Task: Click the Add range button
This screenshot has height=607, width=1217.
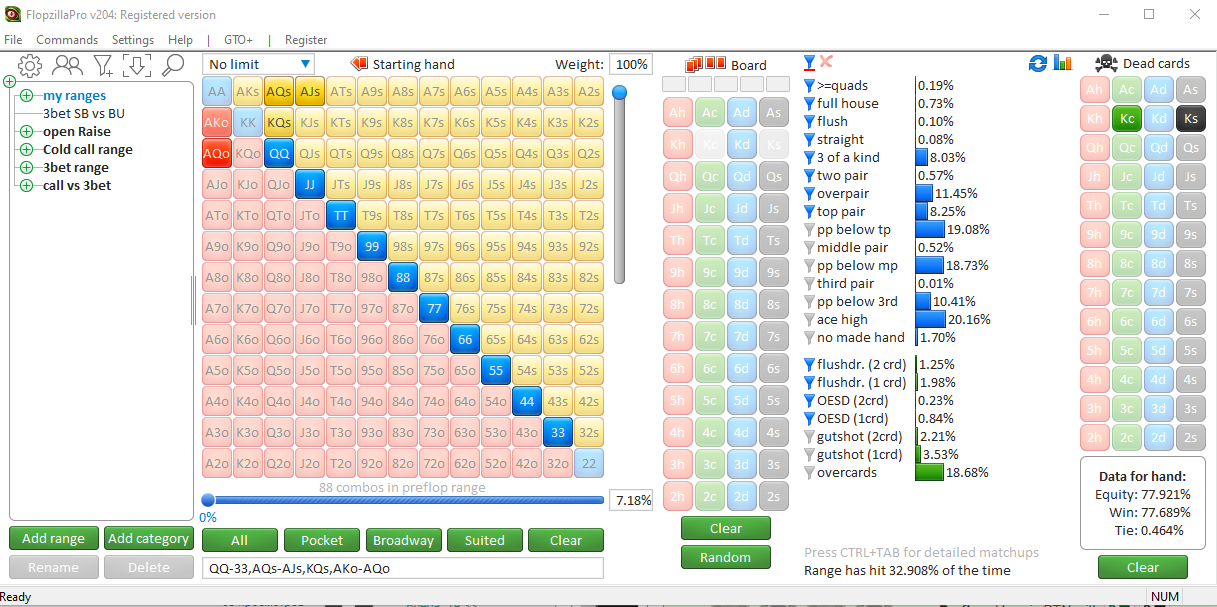Action: click(54, 538)
